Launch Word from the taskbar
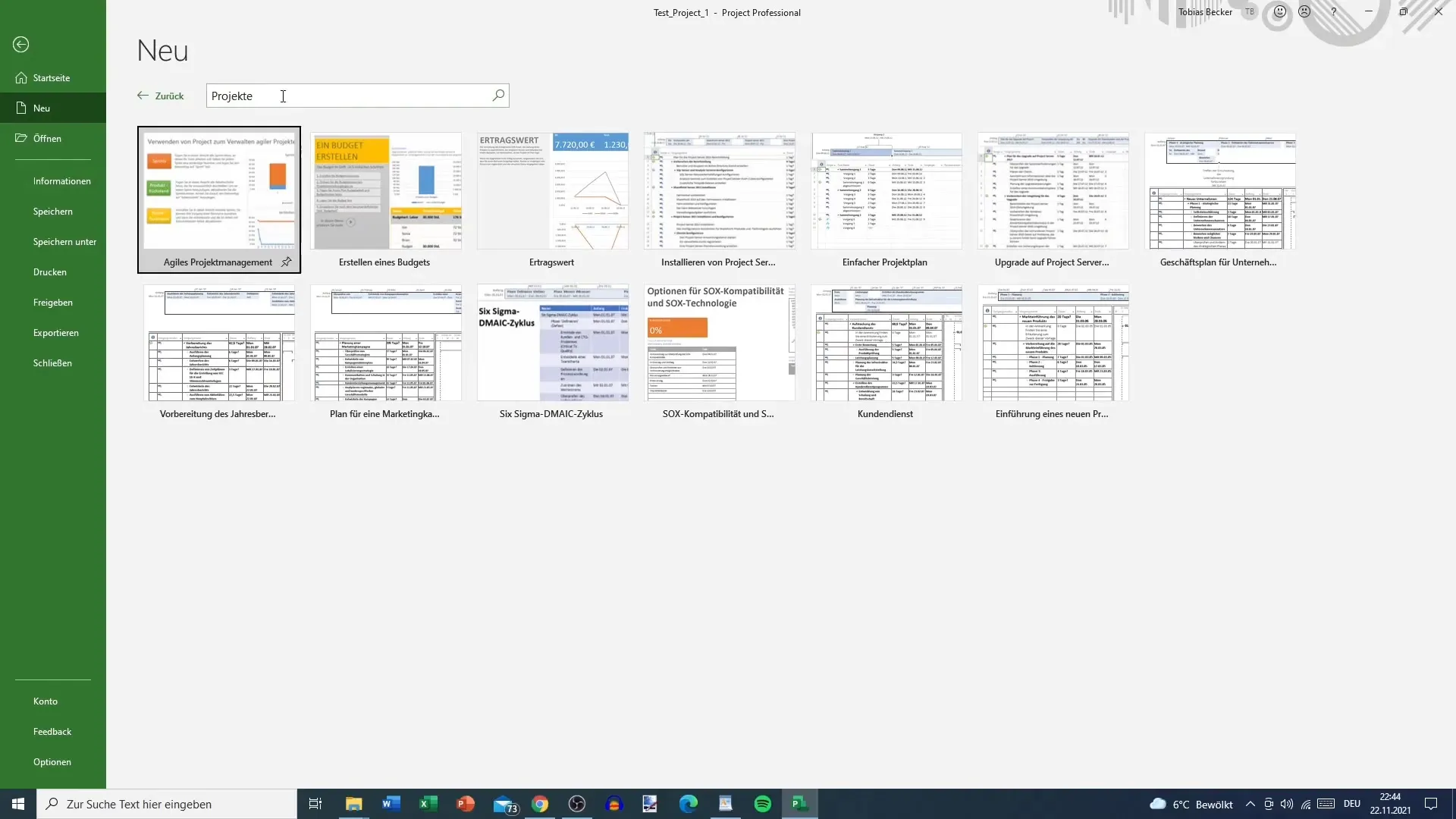 391,804
